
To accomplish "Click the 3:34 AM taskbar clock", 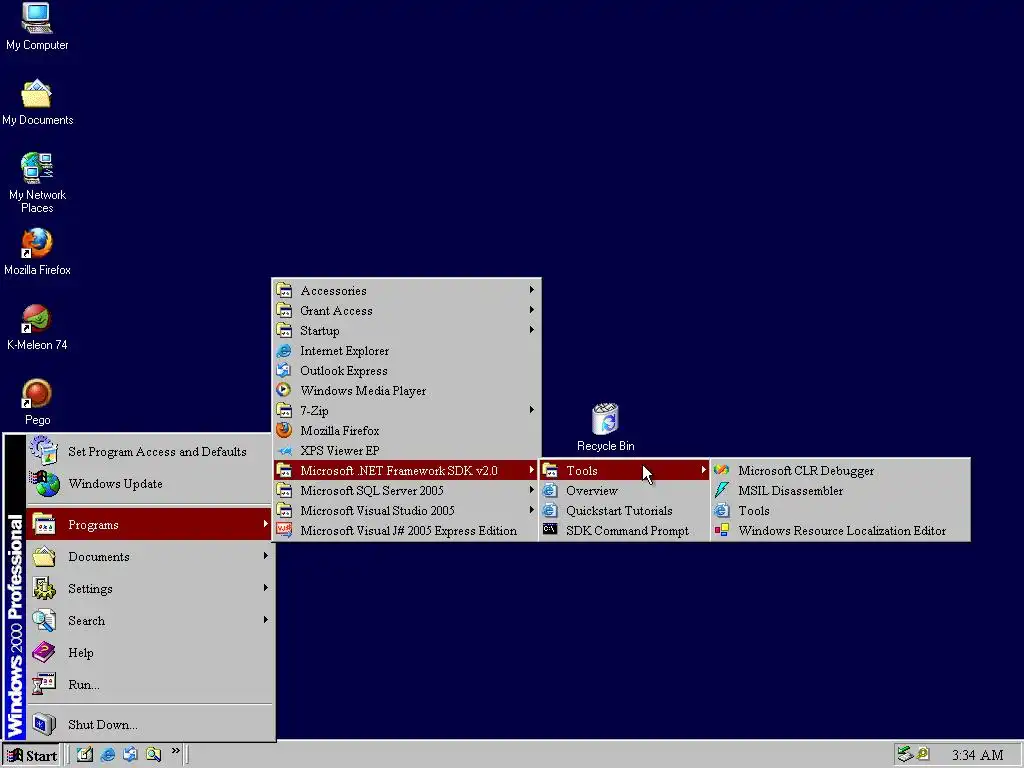I will coord(977,755).
